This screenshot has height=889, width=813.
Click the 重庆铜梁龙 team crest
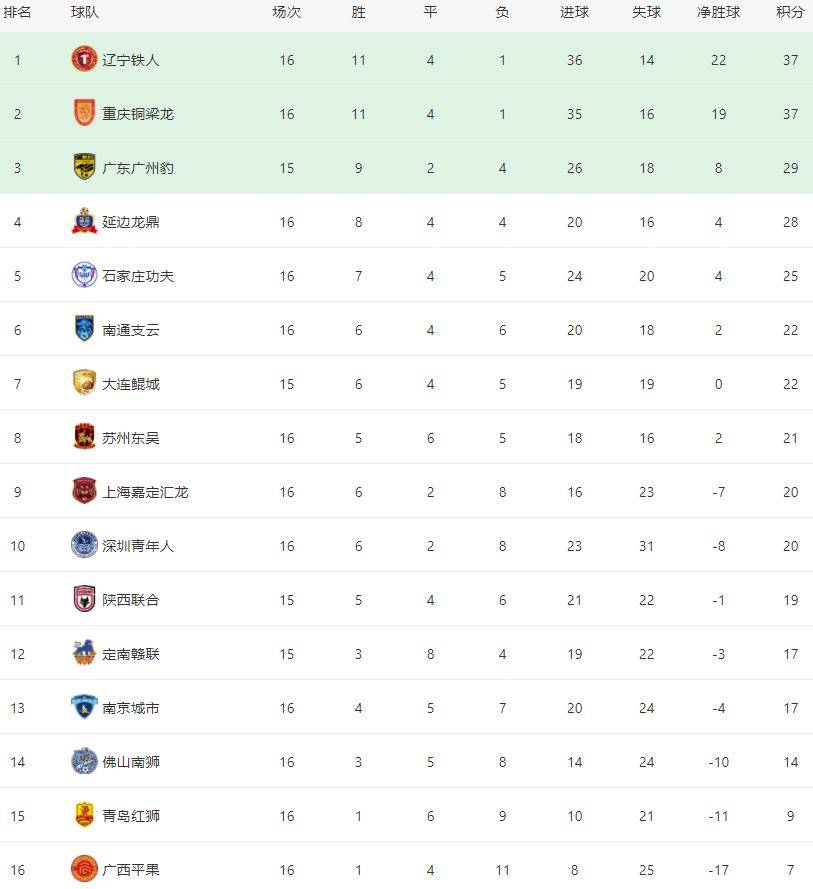point(84,113)
